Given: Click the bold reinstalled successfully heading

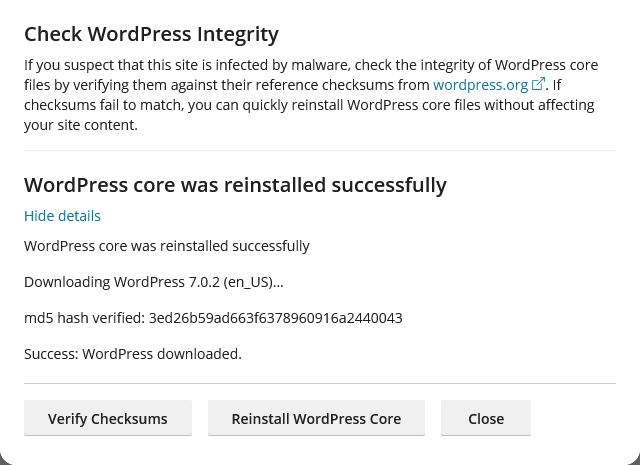Looking at the screenshot, I should (x=236, y=185).
